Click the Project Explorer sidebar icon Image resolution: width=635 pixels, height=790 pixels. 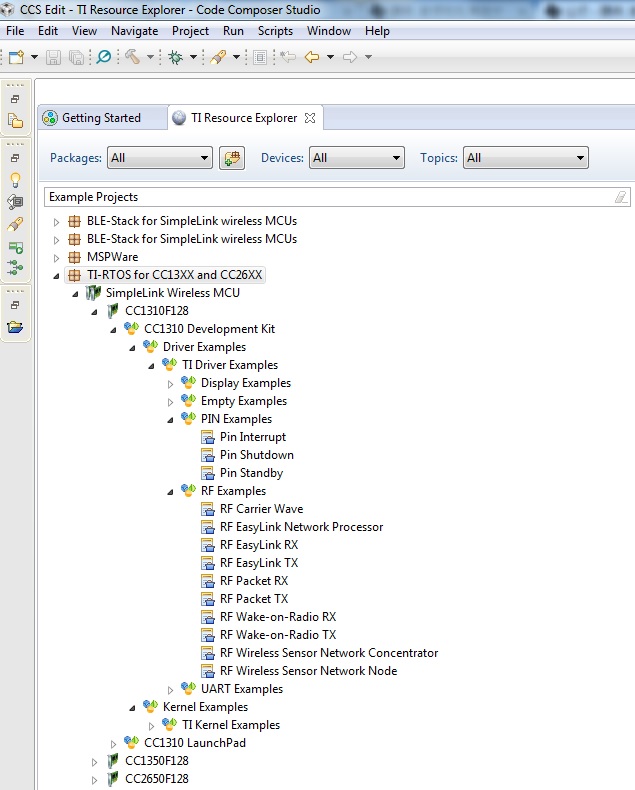16,121
